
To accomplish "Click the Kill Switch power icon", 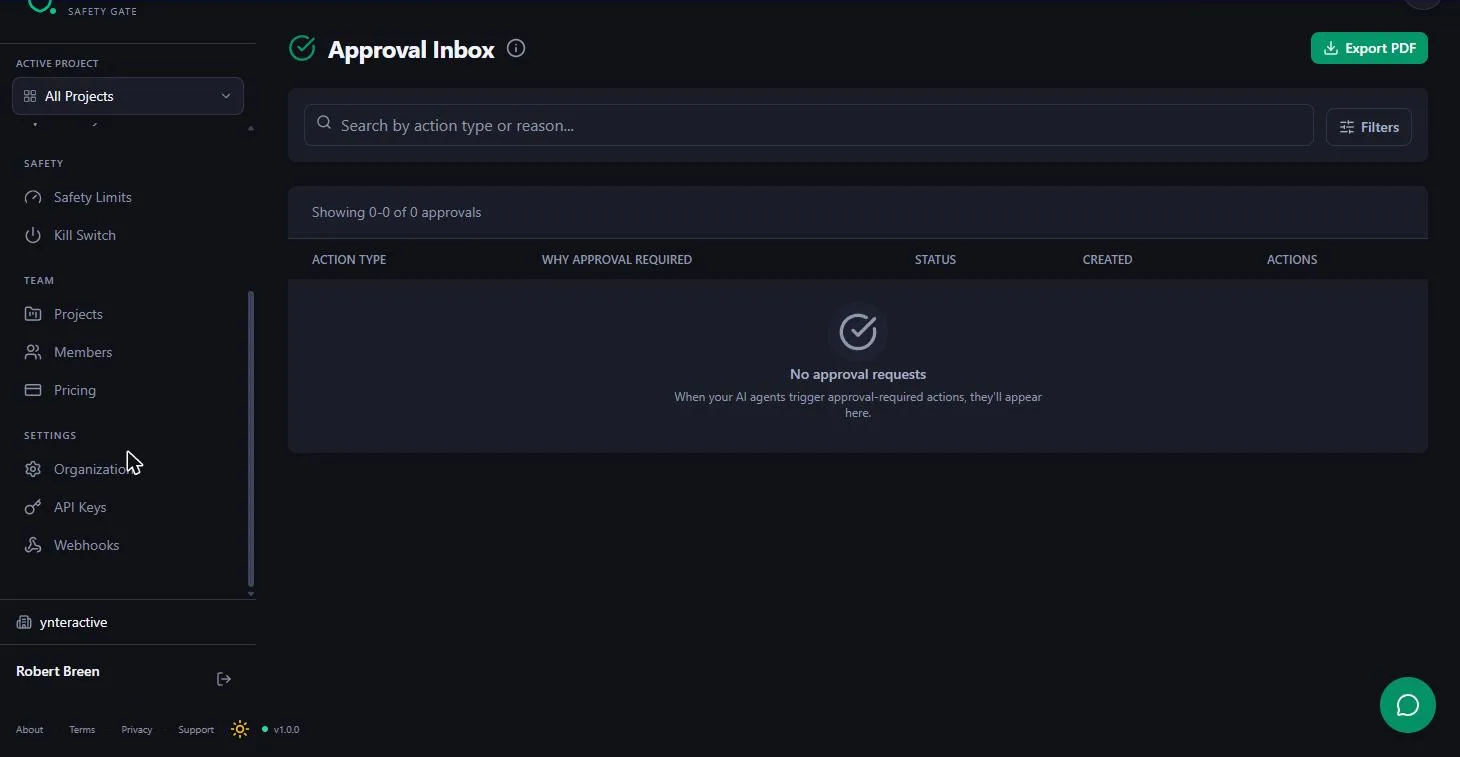I will click(x=33, y=235).
